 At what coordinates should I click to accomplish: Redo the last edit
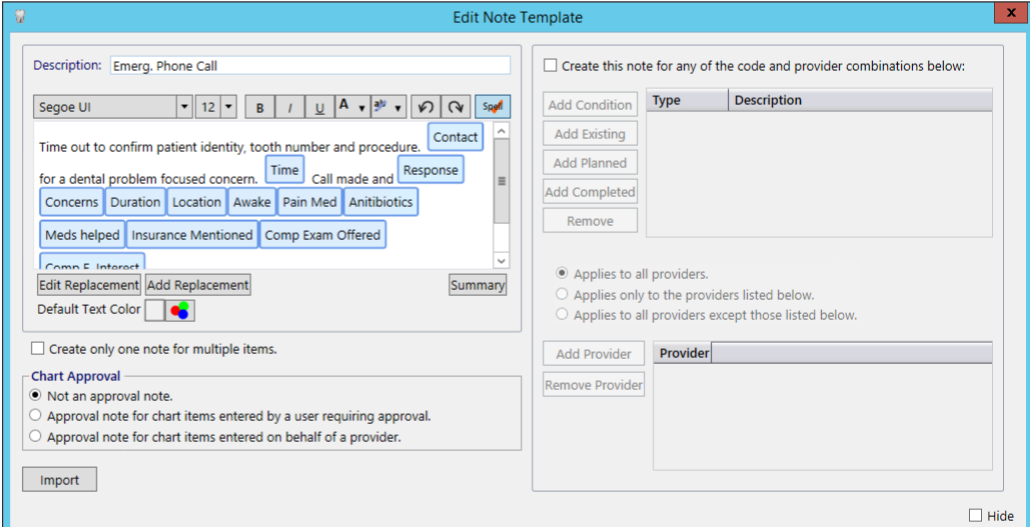coord(455,107)
